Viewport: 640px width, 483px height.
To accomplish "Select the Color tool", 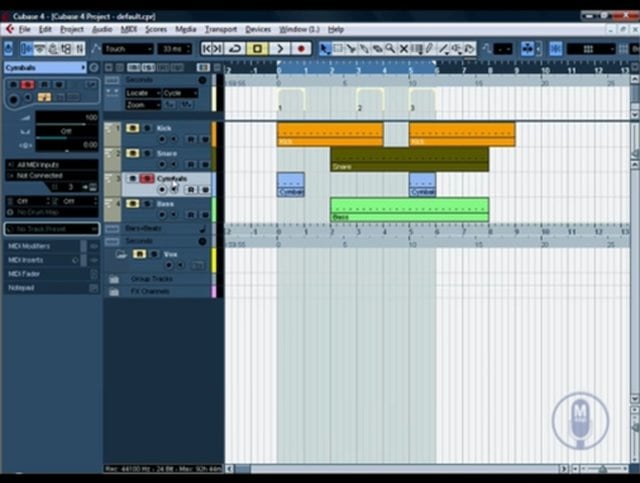I will tap(470, 49).
